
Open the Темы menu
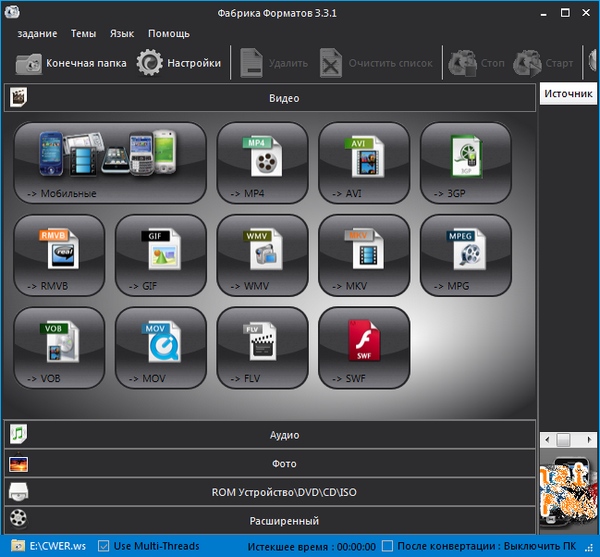tap(83, 33)
